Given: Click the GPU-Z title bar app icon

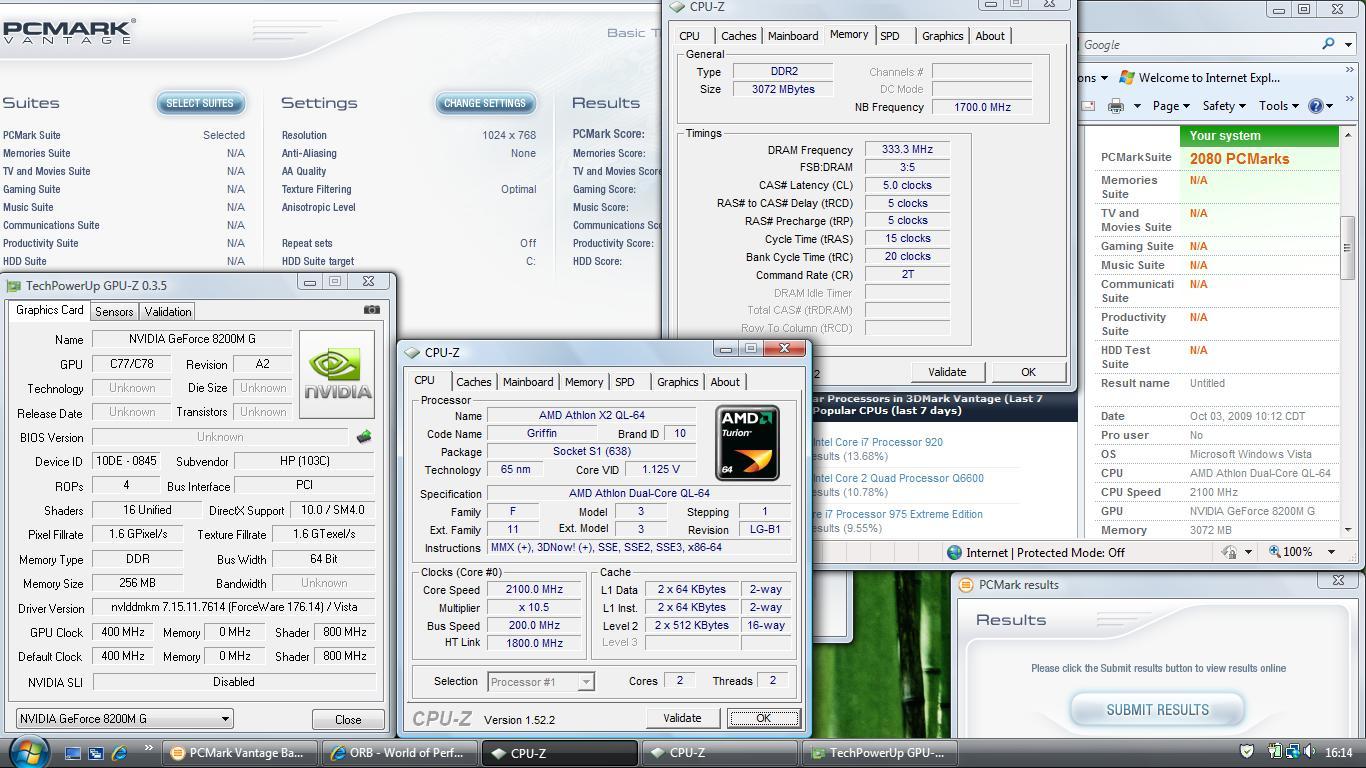Looking at the screenshot, I should point(14,286).
